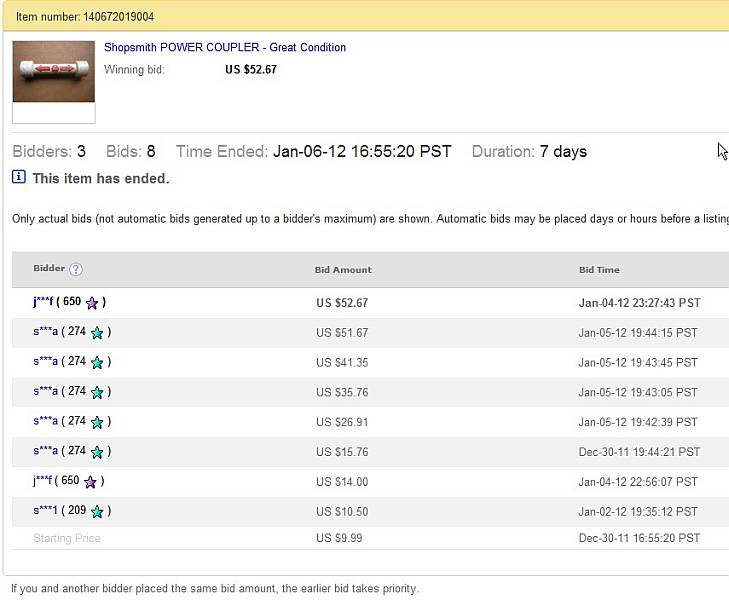Click teal star beside s***1 bidder
The width and height of the screenshot is (729, 600).
(97, 512)
